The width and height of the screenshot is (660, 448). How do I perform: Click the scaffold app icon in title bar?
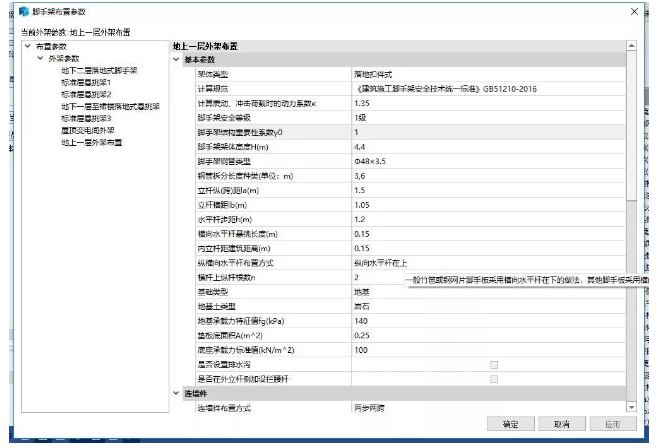(10, 10)
